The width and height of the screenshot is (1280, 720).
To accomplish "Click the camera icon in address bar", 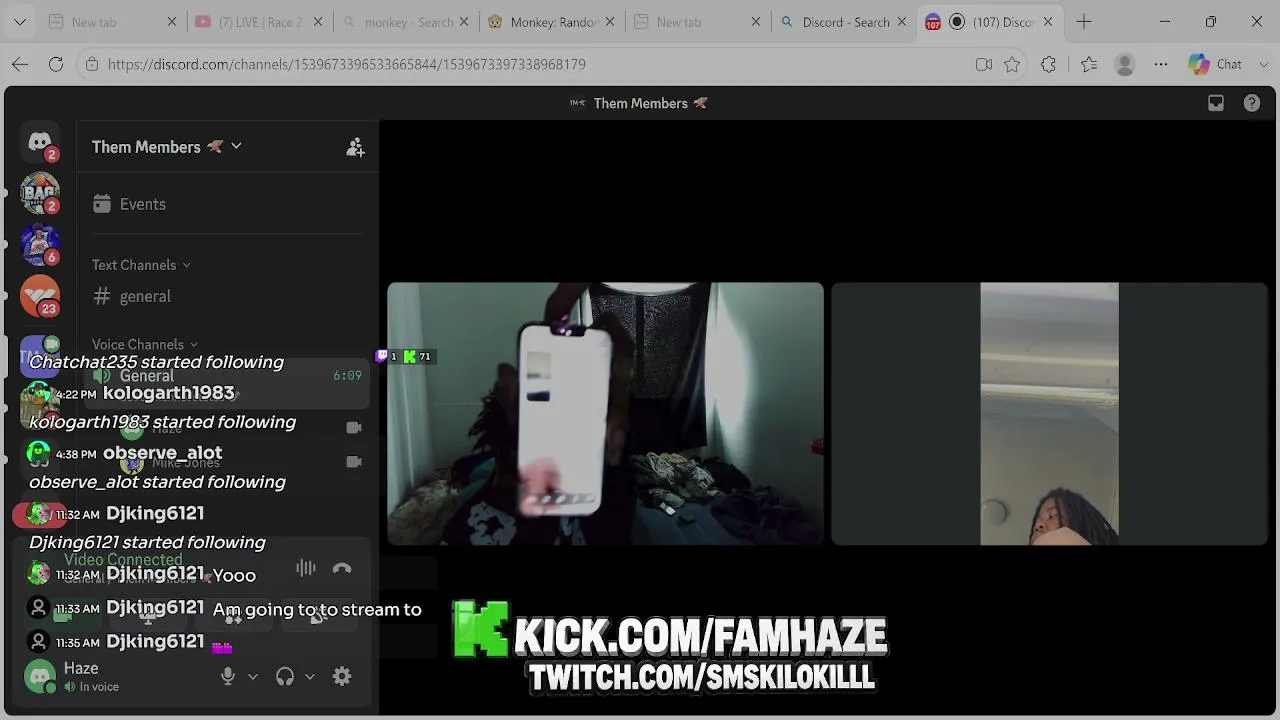I will pyautogui.click(x=984, y=64).
